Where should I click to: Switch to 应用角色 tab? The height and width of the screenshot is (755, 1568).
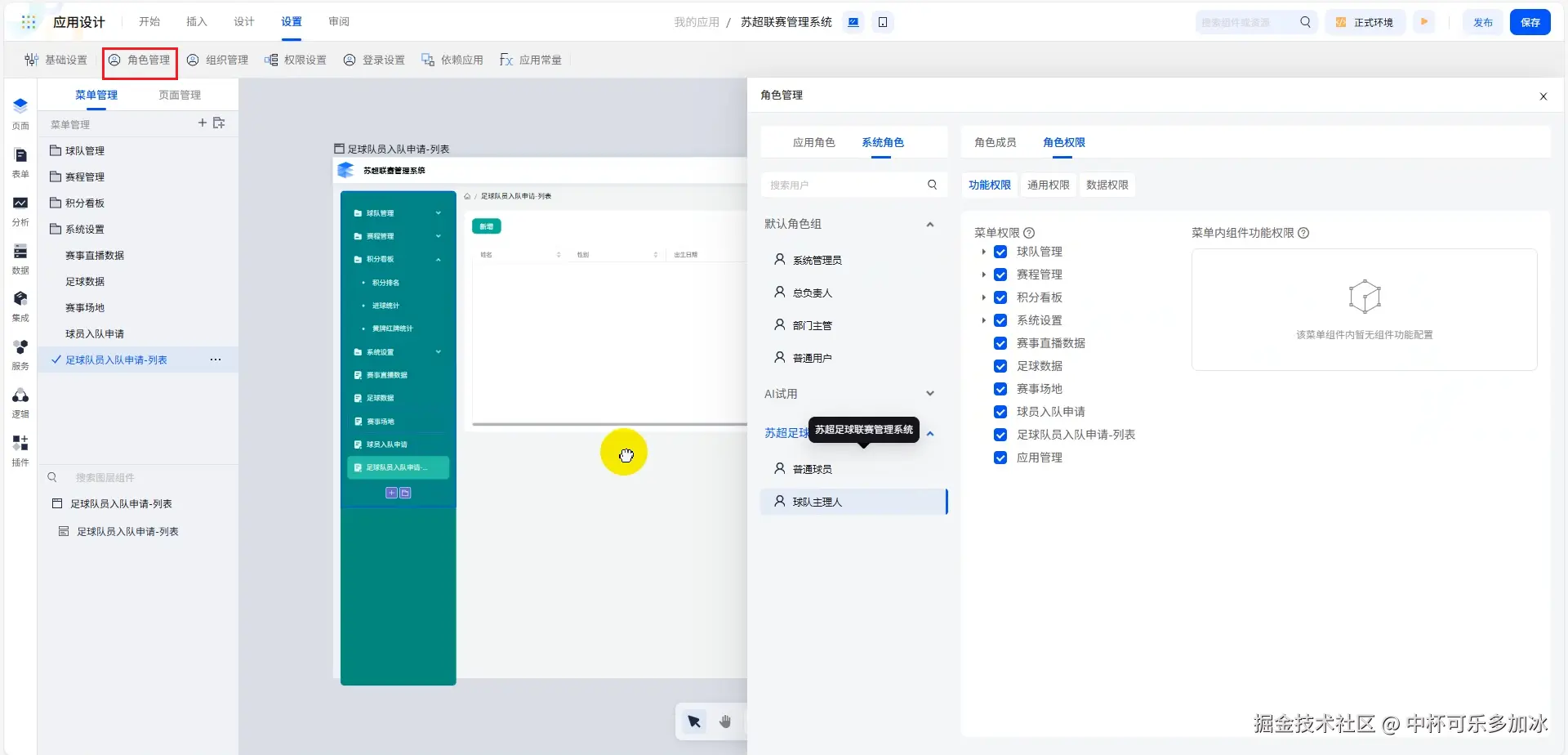click(x=813, y=142)
